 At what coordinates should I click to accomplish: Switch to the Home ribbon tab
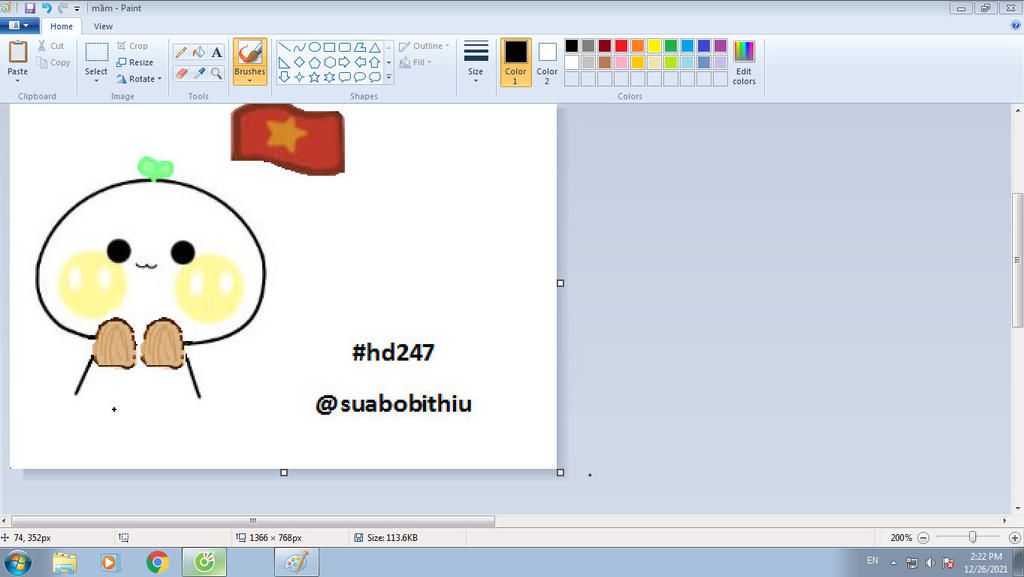click(61, 26)
